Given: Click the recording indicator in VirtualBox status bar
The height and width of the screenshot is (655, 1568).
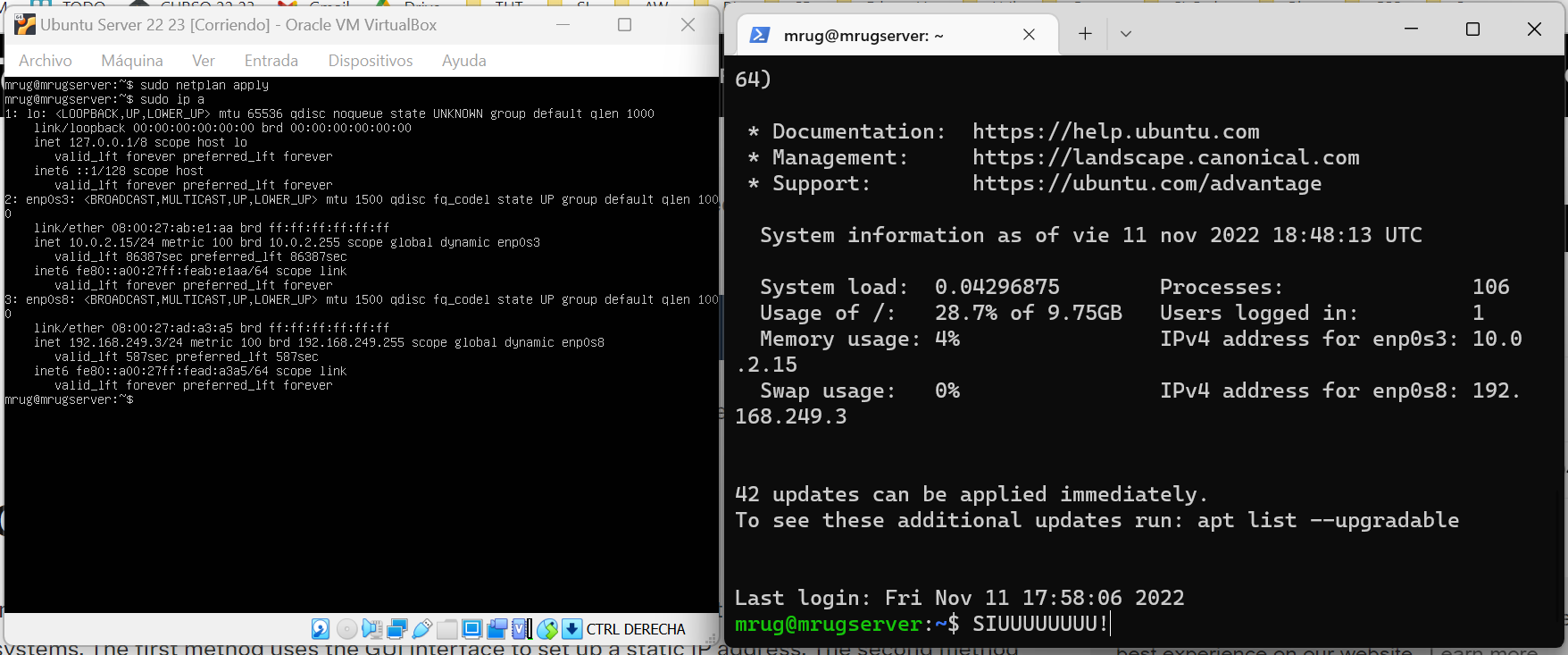Looking at the screenshot, I should 497,629.
